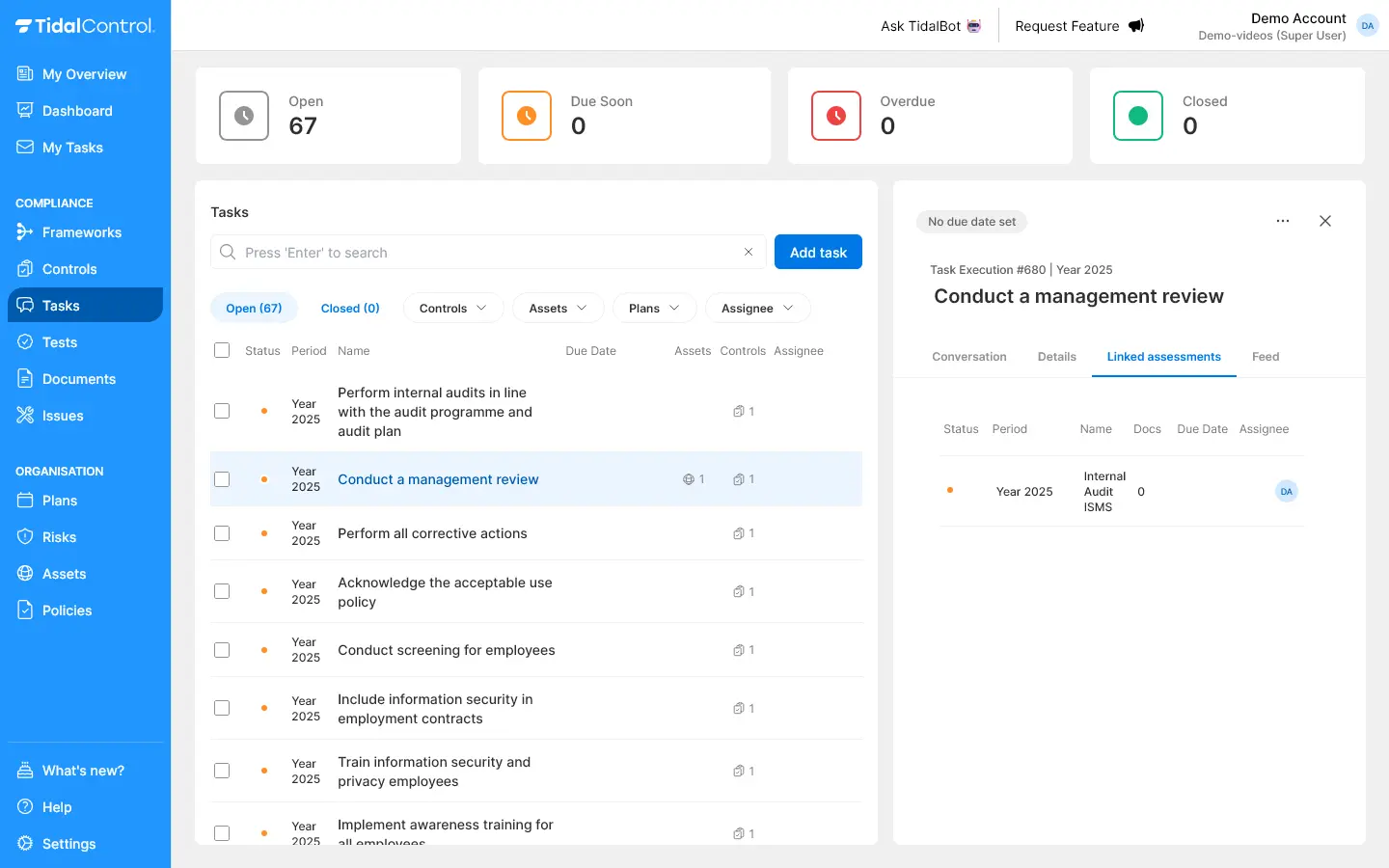Switch to the Conversation tab
This screenshot has width=1389, height=868.
click(x=968, y=357)
